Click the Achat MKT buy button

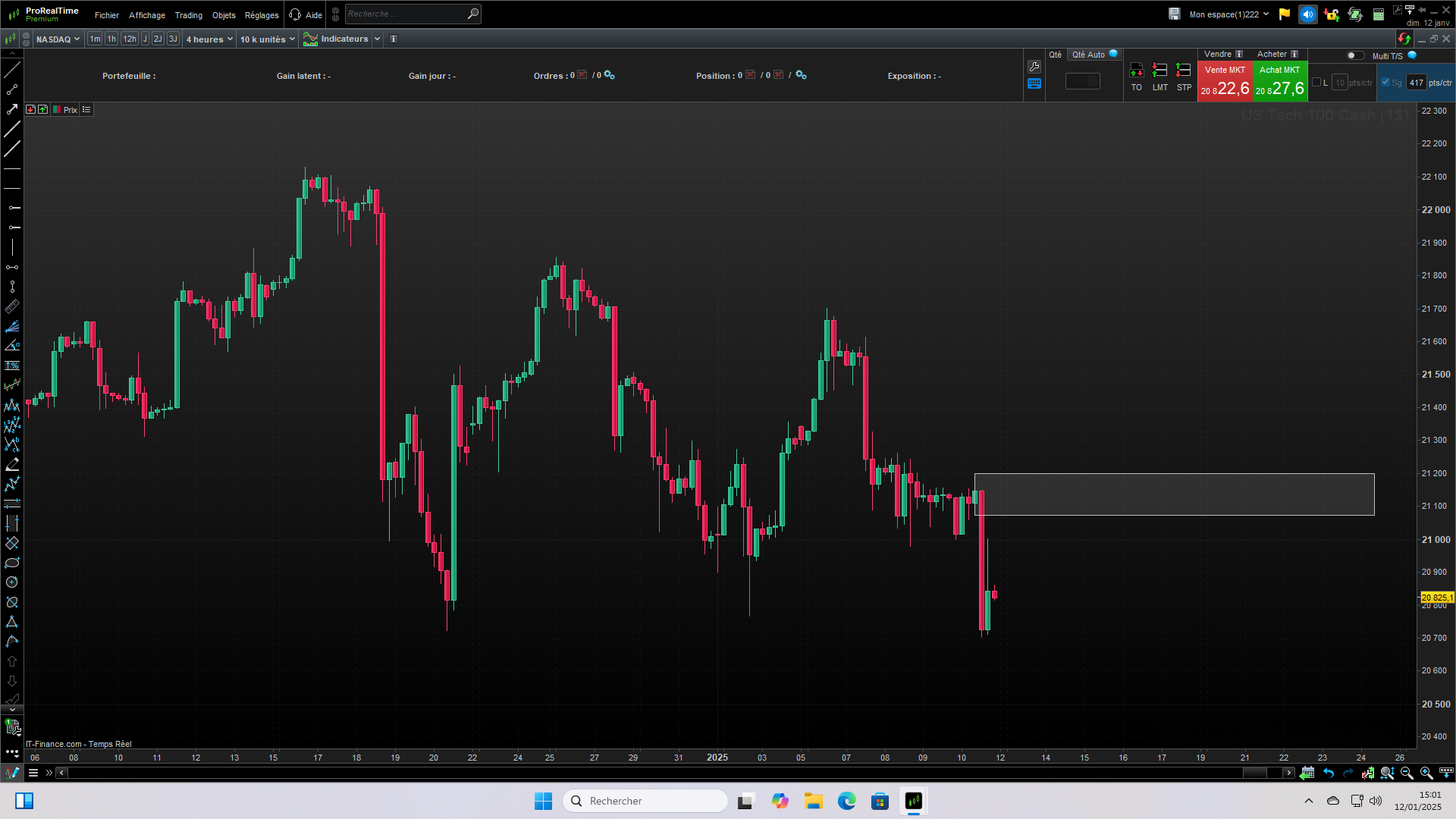point(1280,81)
